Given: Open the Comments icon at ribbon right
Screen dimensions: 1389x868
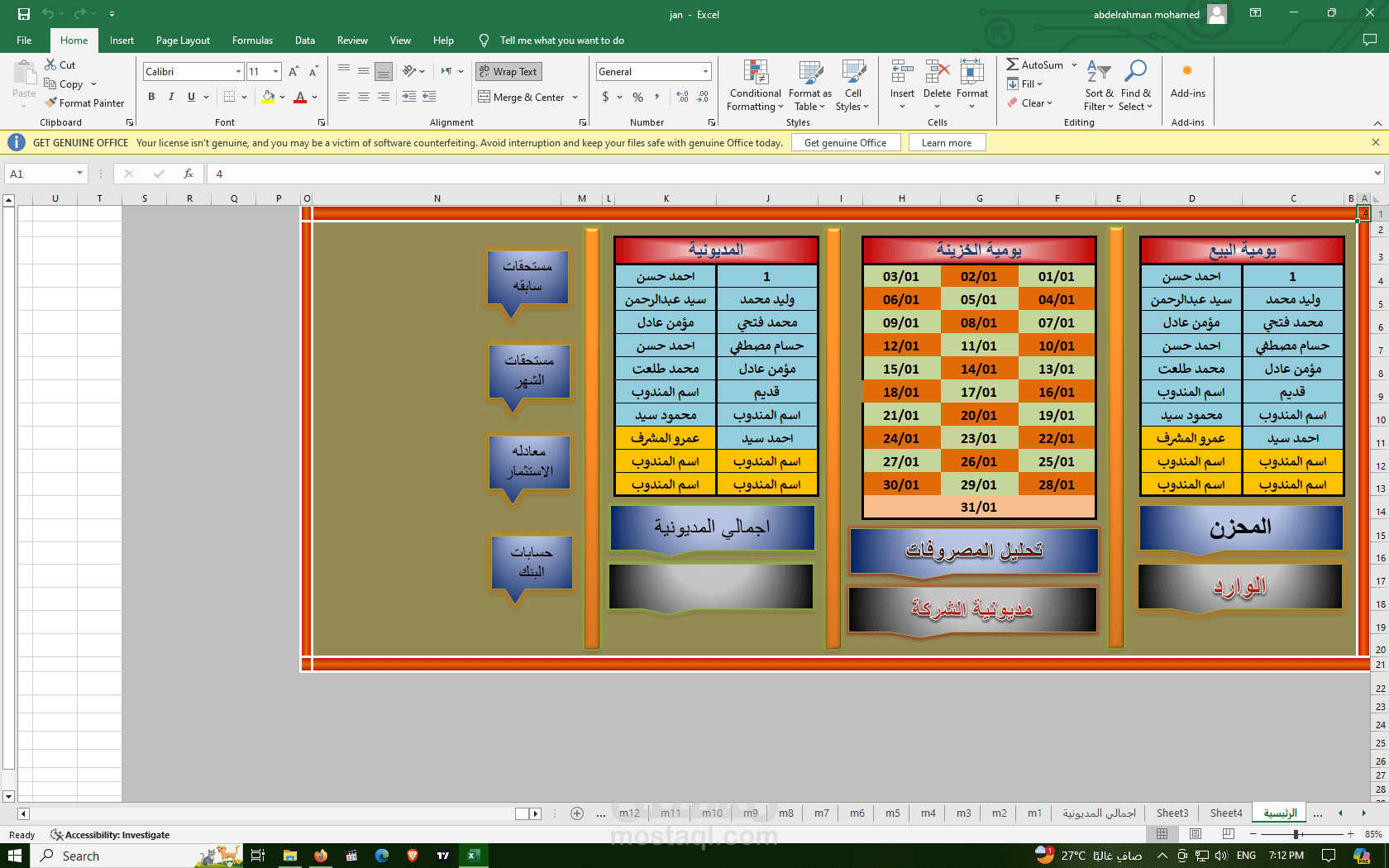Looking at the screenshot, I should point(1370,40).
